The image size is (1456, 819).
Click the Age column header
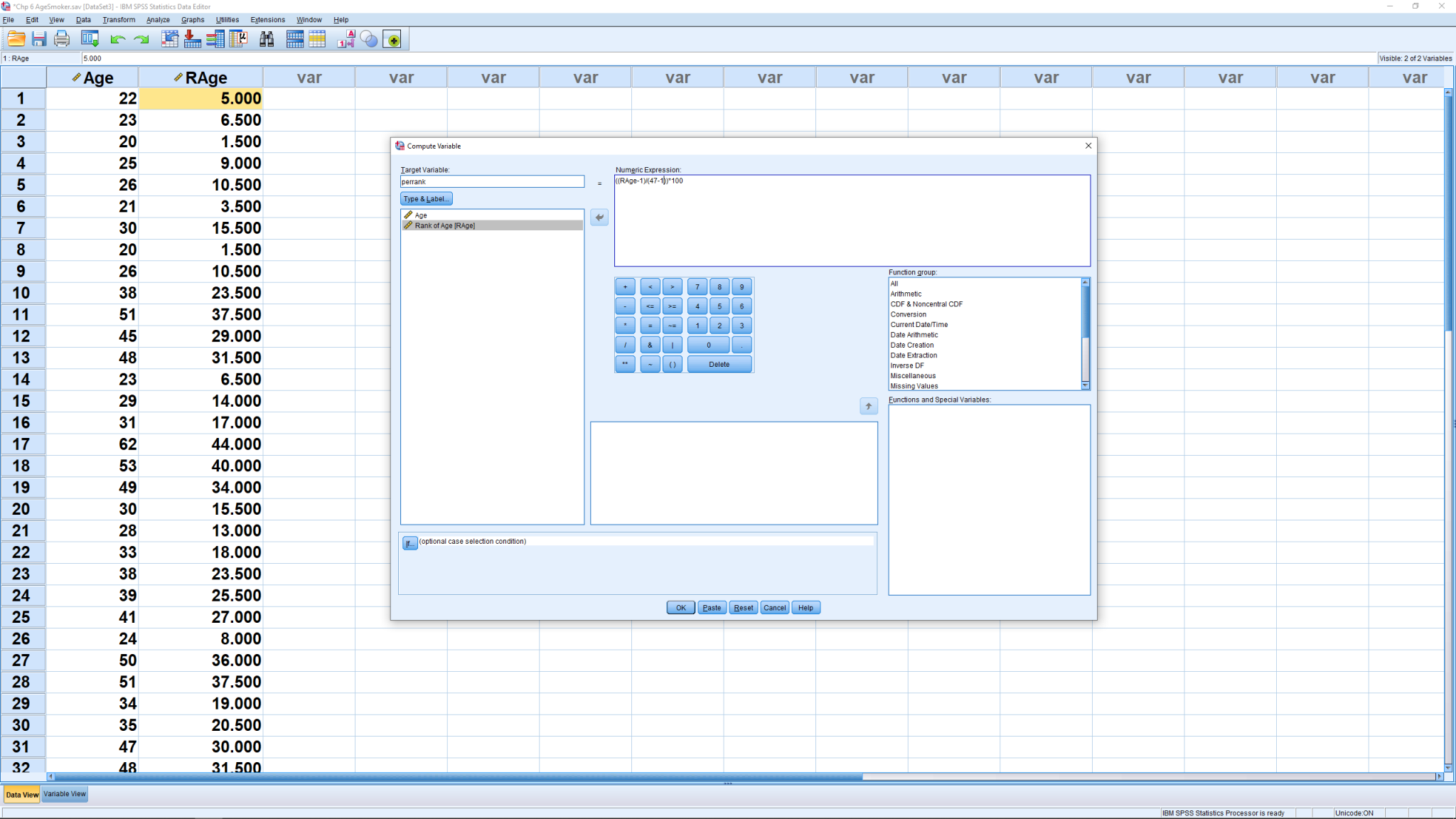point(92,77)
